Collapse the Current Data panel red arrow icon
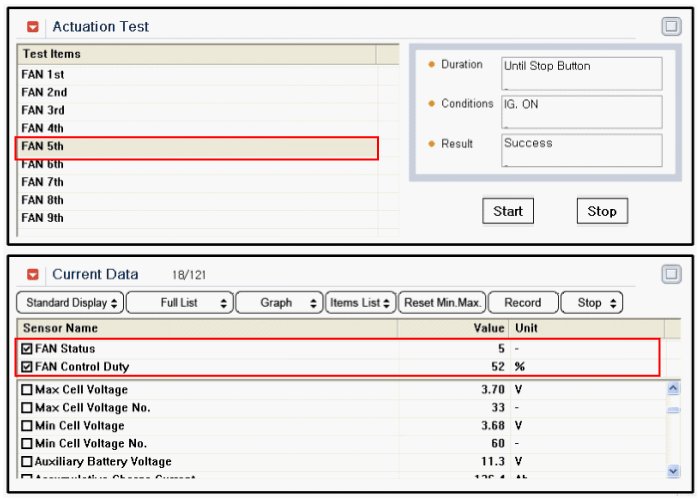700x500 pixels. 33,274
